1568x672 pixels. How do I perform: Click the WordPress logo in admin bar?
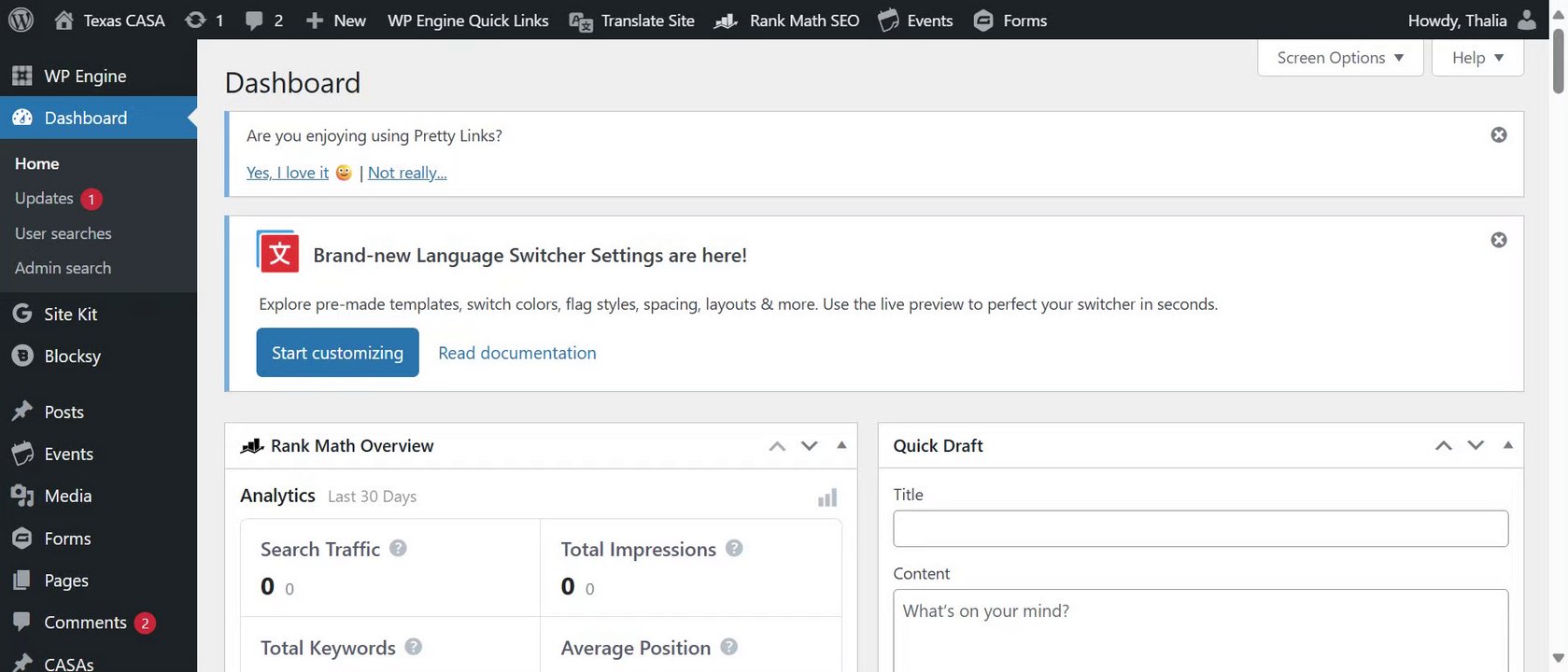click(x=21, y=20)
